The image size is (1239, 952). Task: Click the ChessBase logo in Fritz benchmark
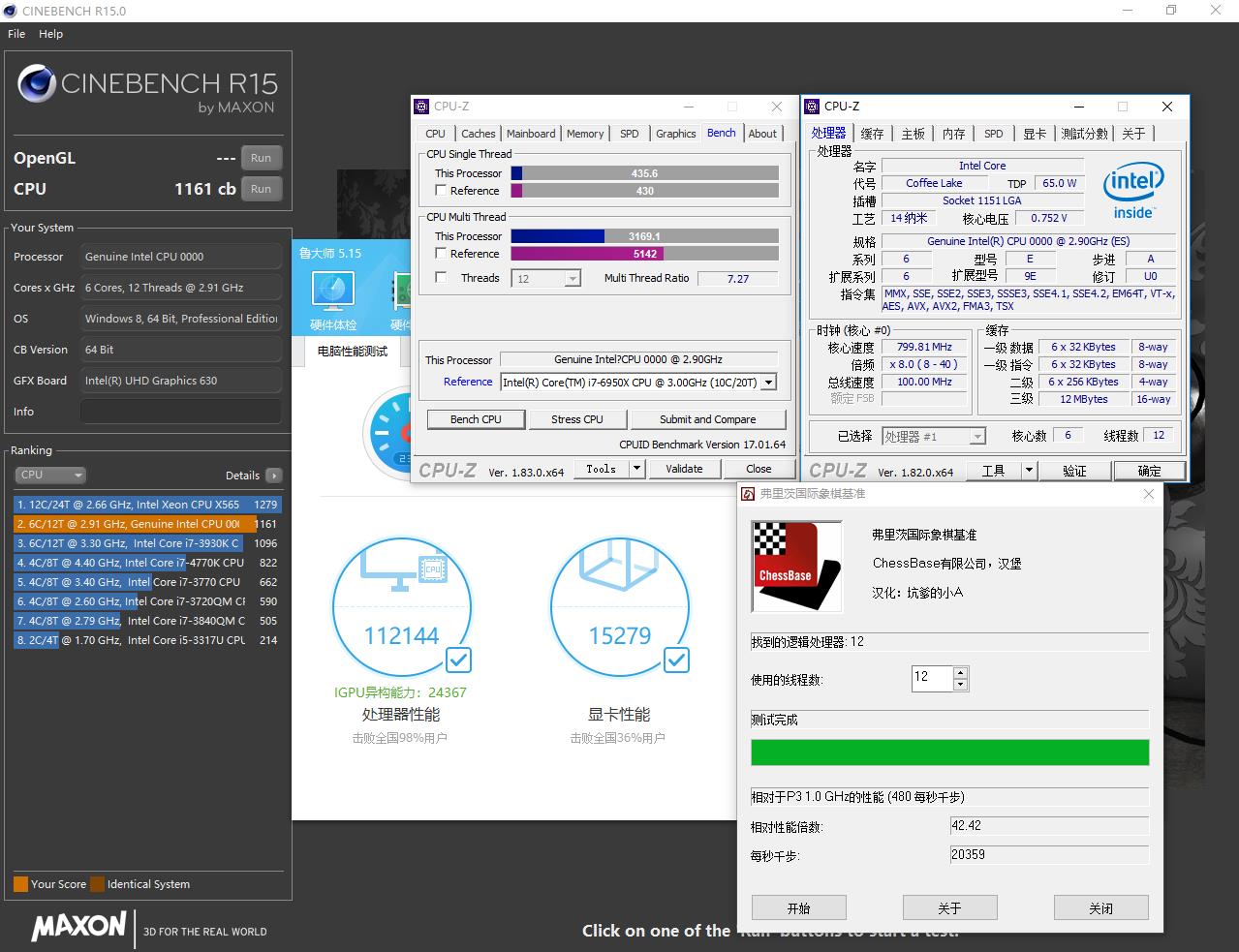(x=797, y=568)
